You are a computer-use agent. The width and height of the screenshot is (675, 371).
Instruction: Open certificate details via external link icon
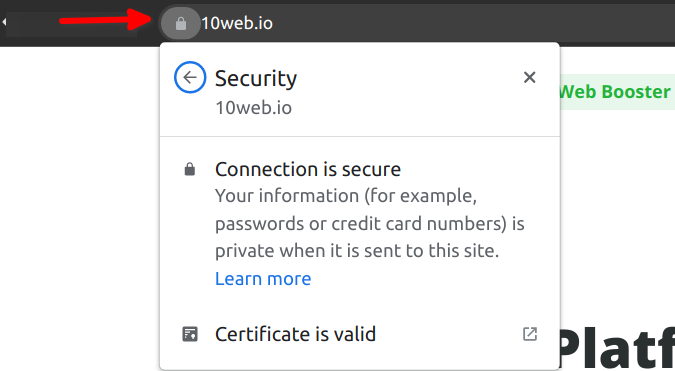(x=530, y=334)
